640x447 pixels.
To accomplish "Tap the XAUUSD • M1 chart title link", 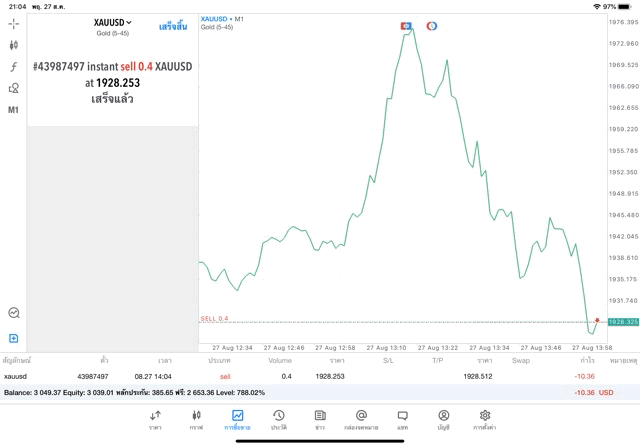I will coord(222,19).
